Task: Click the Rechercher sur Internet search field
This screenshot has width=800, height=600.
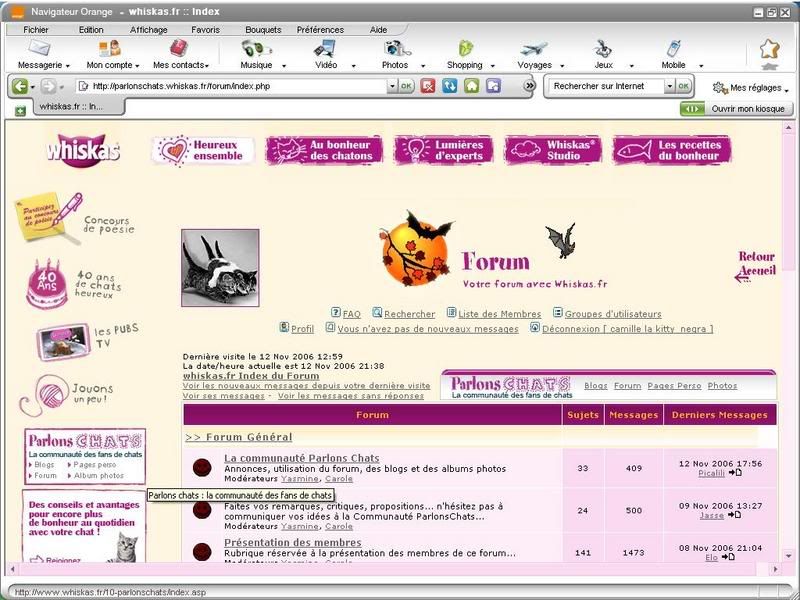Action: coord(607,86)
